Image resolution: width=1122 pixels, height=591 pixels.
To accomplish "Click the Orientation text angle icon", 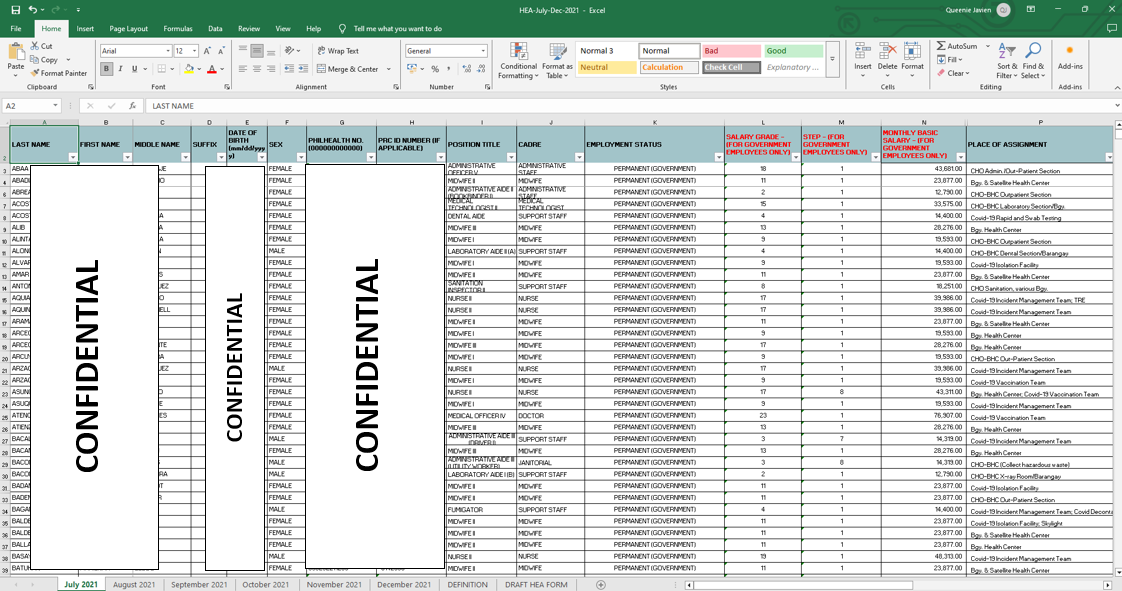I will pyautogui.click(x=290, y=51).
